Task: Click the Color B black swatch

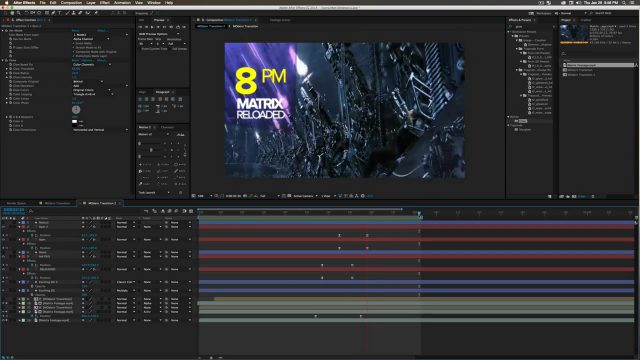Action: [74, 125]
